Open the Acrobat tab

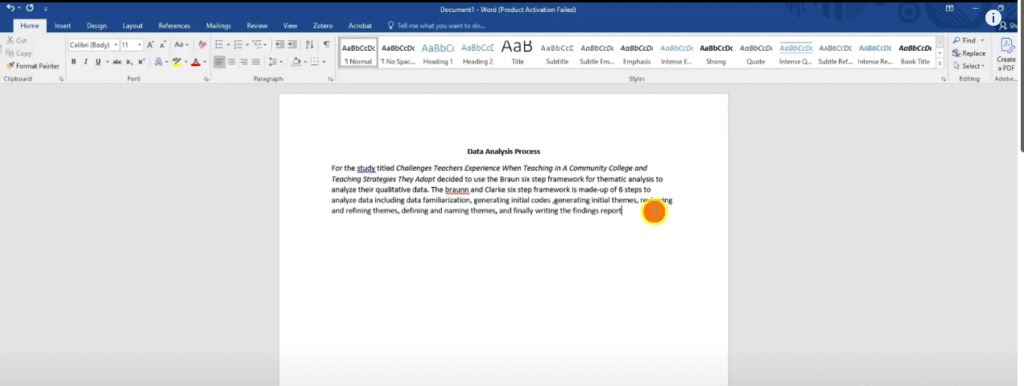[360, 25]
